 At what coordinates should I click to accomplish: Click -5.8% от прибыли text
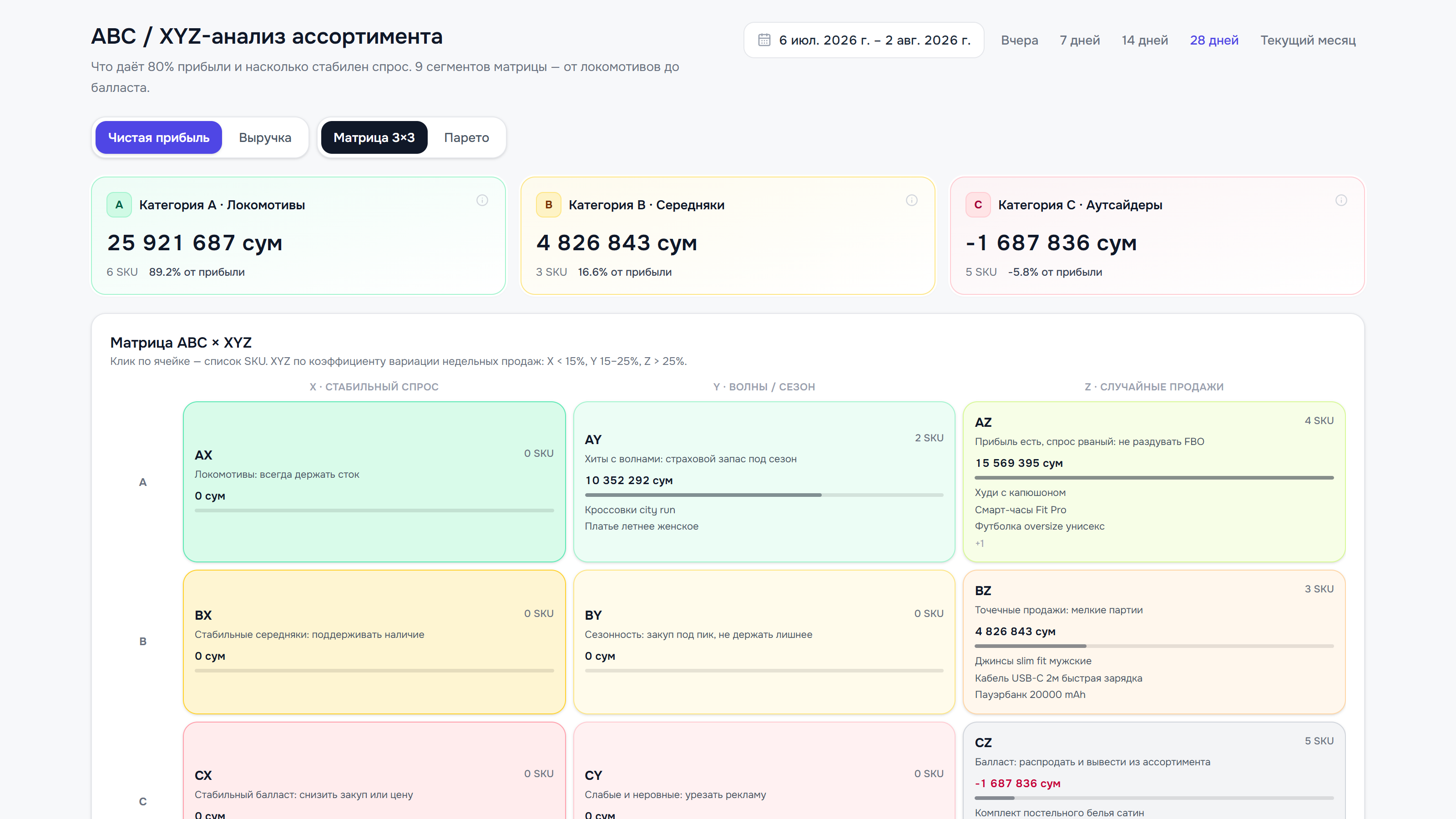coord(1055,272)
